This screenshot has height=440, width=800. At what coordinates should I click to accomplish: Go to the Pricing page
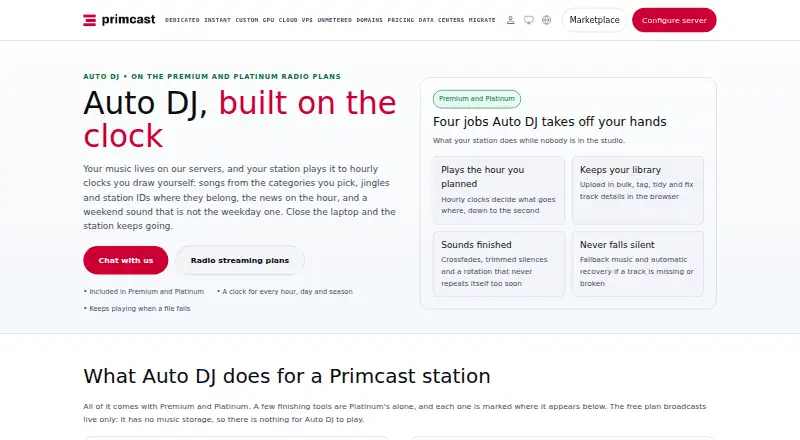[x=401, y=20]
